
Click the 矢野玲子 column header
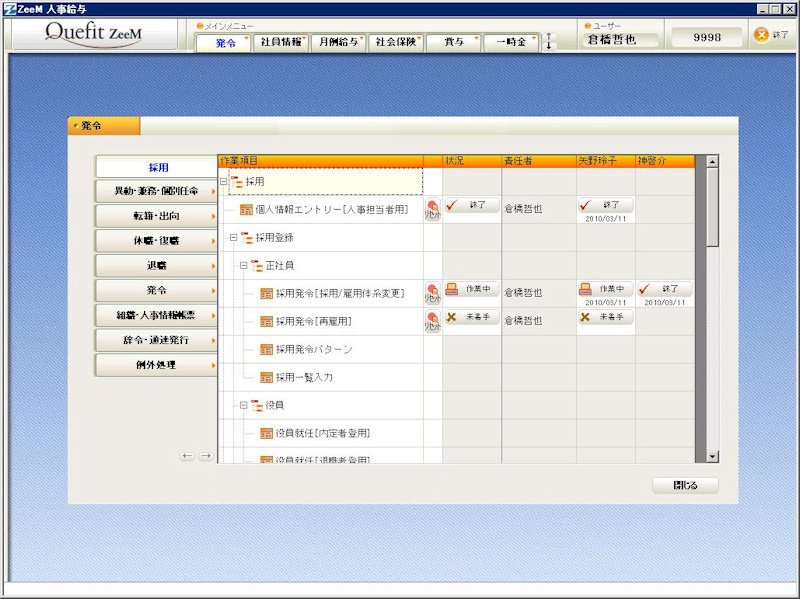coord(606,161)
